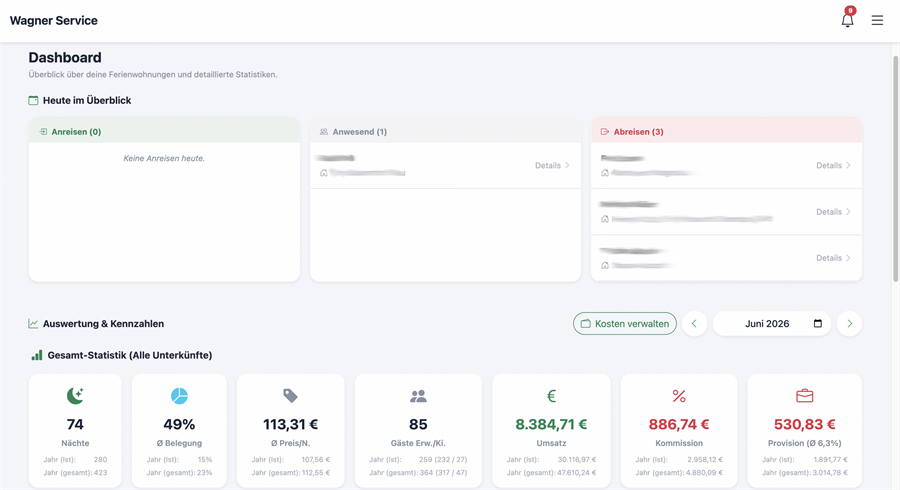Click the 74 Nächte value
Image resolution: width=900 pixels, height=490 pixels.
click(x=75, y=425)
